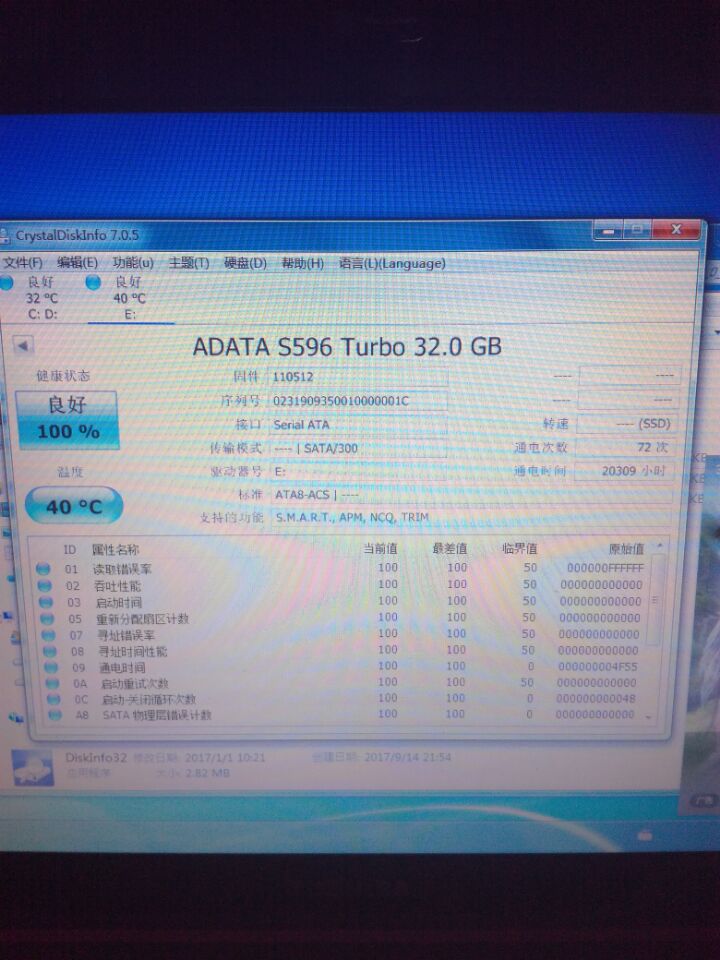
Task: Click the CrystalDiskInfo title bar icon
Action: 5,235
